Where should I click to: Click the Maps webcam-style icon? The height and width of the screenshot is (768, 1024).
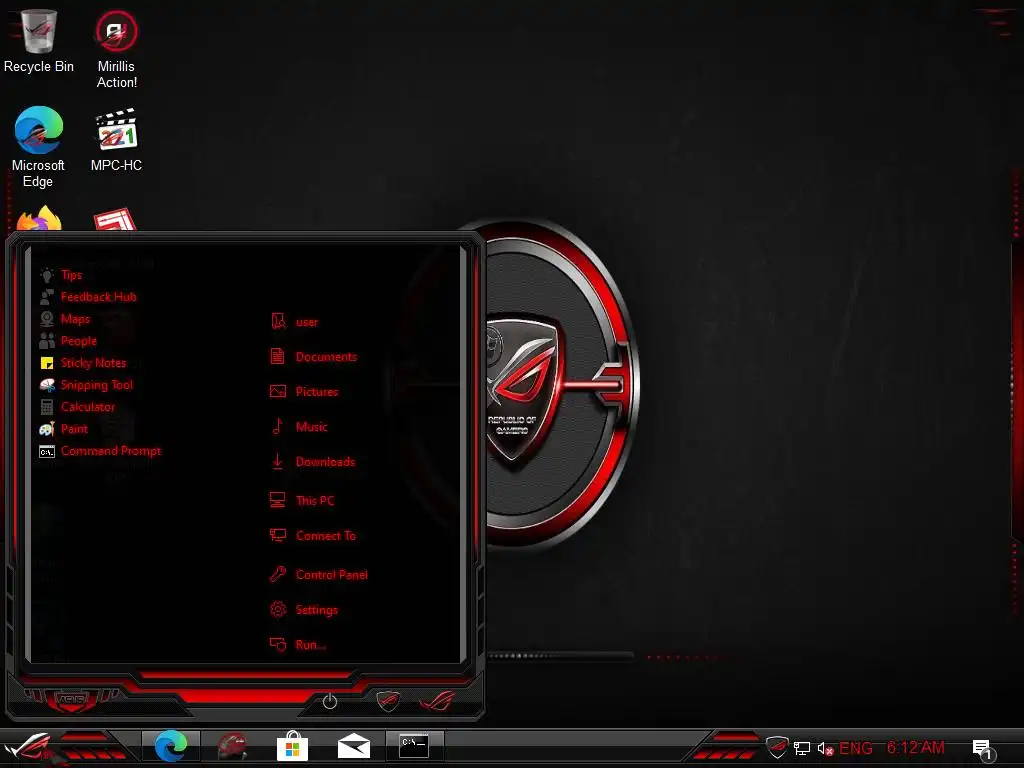47,319
